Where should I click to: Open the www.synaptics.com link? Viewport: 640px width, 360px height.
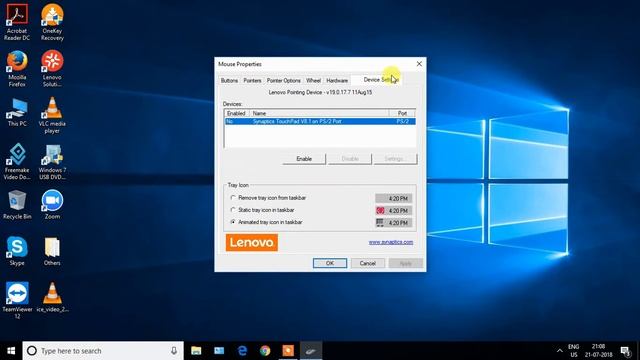(391, 242)
